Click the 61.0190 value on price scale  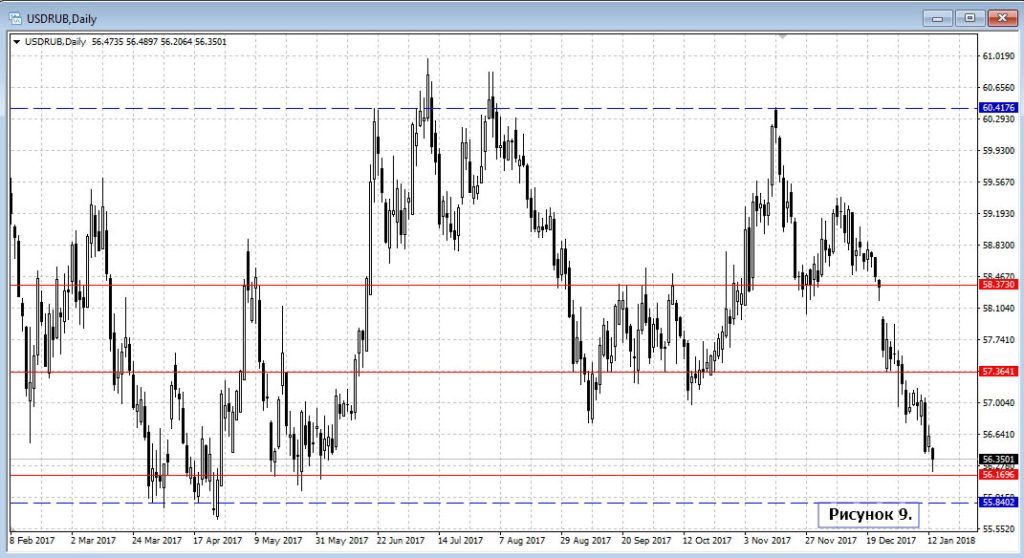pos(999,56)
